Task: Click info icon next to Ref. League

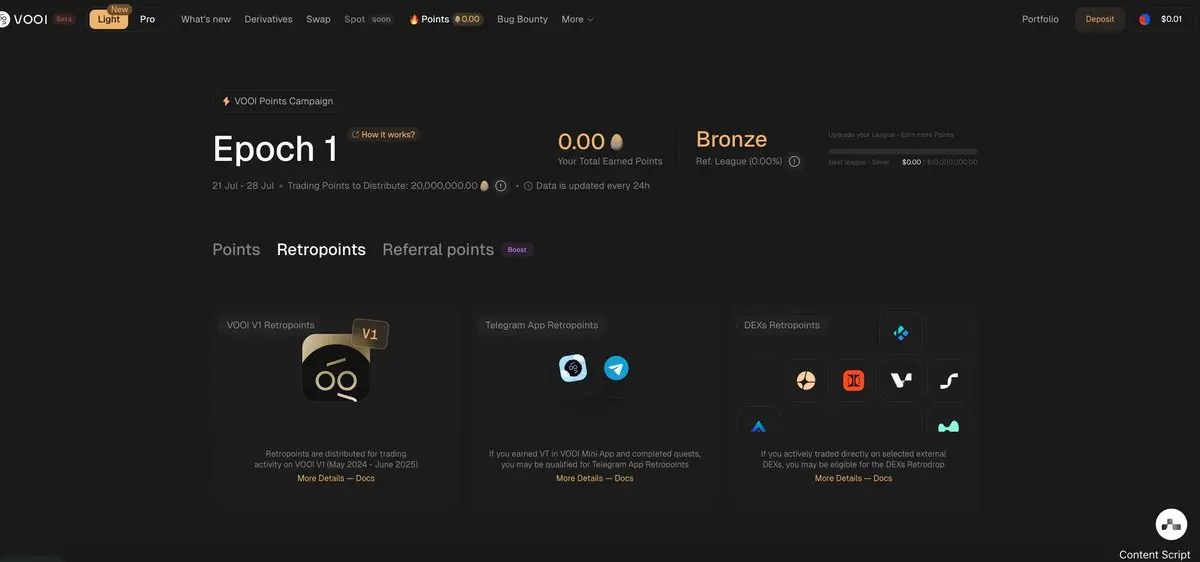Action: tap(794, 161)
